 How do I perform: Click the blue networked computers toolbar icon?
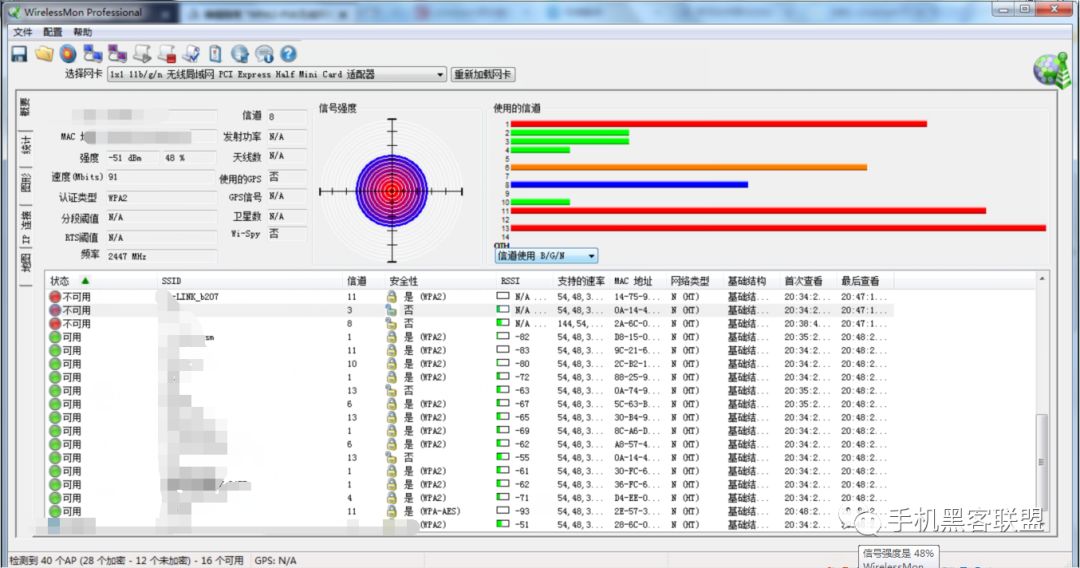92,54
